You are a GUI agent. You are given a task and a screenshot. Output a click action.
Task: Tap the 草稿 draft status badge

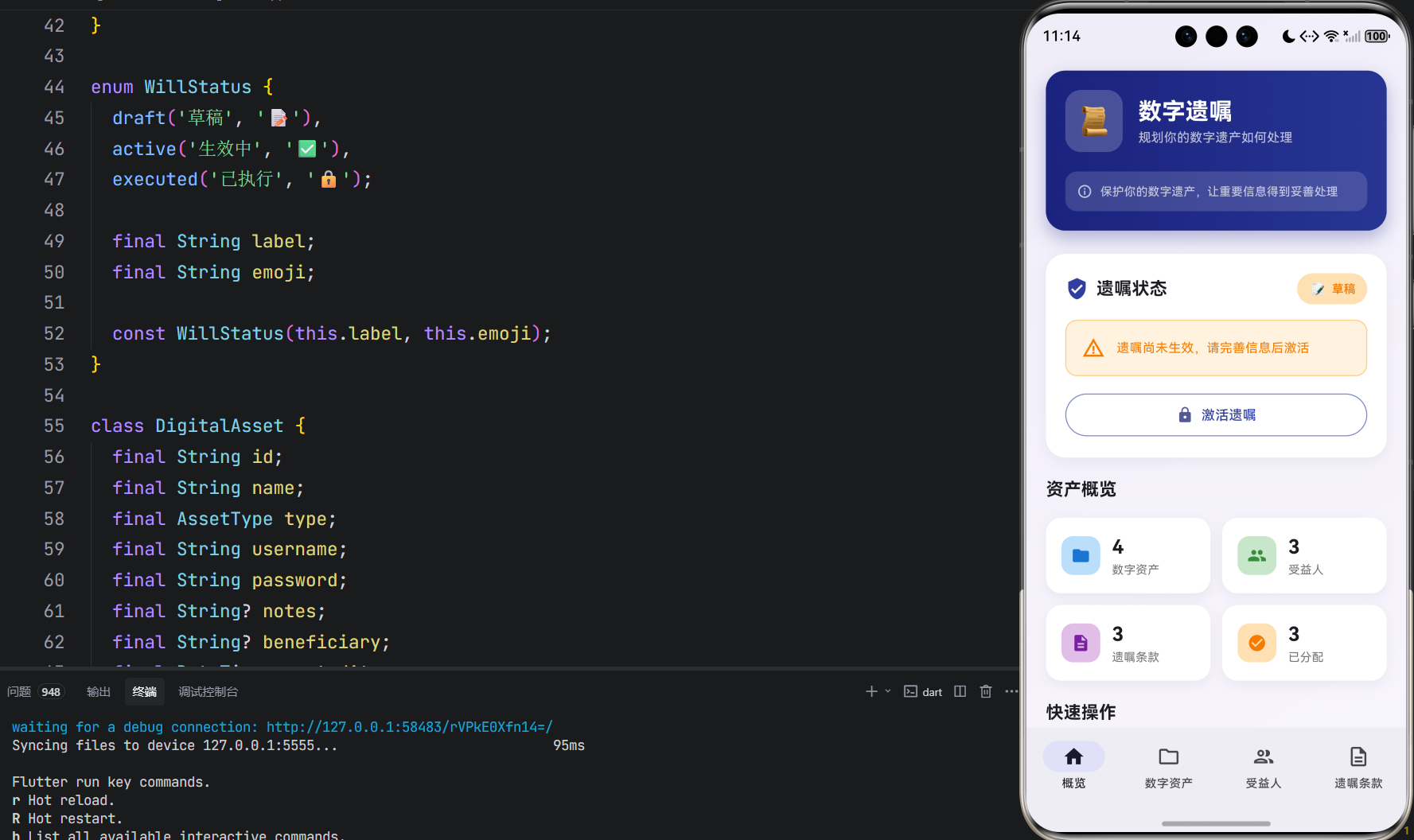(x=1332, y=289)
